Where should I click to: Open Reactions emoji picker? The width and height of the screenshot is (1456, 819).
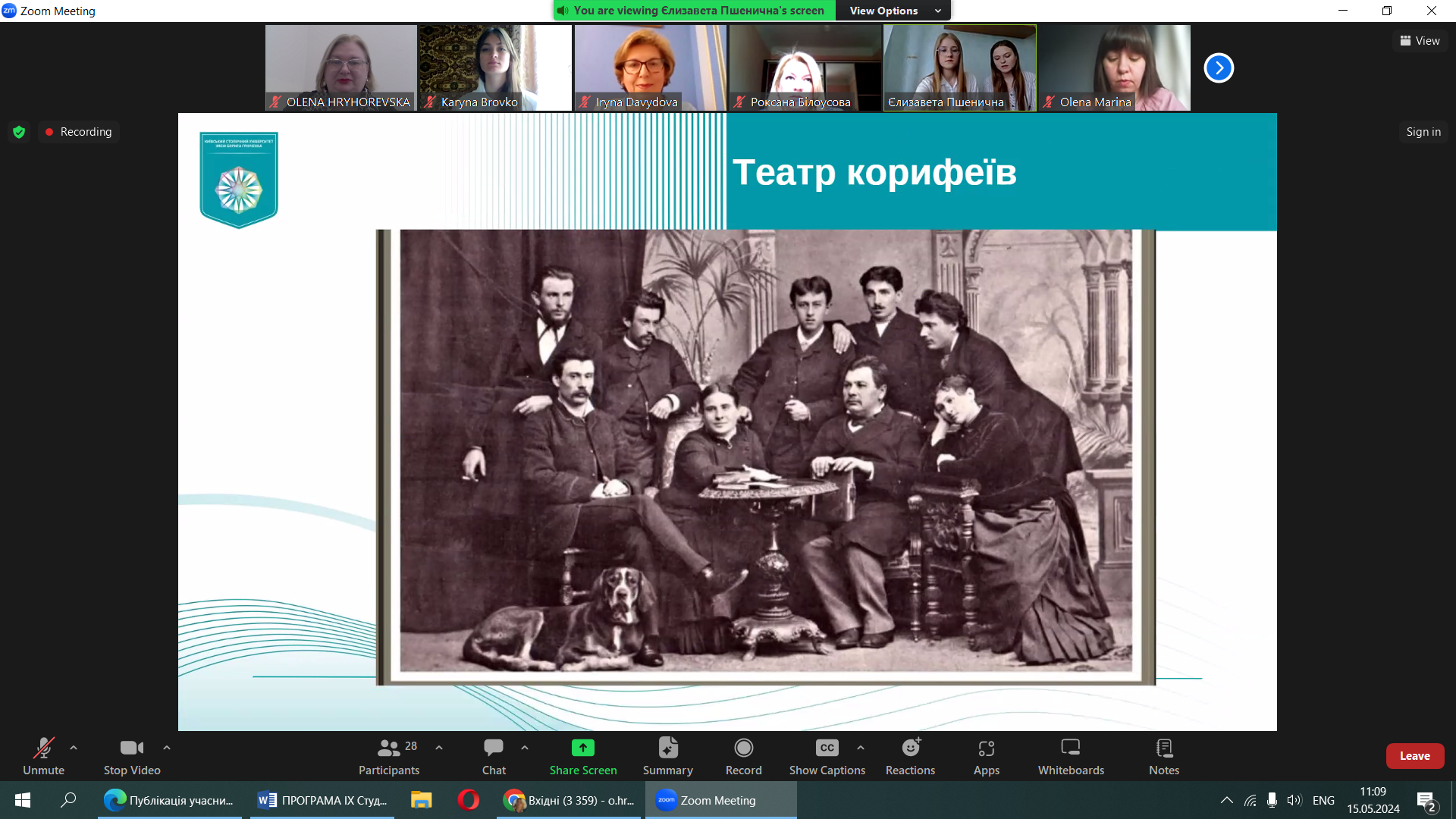tap(910, 748)
